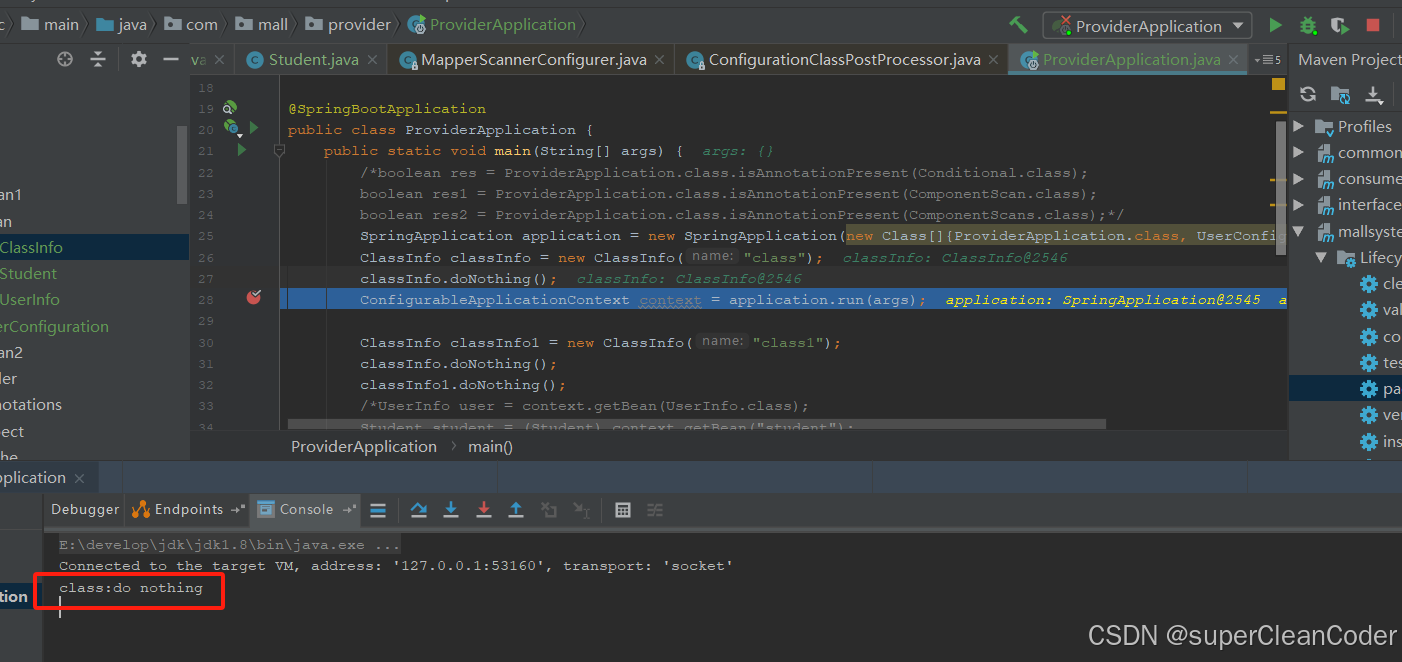
Task: Toggle the breakpoint on line 28
Action: point(254,298)
